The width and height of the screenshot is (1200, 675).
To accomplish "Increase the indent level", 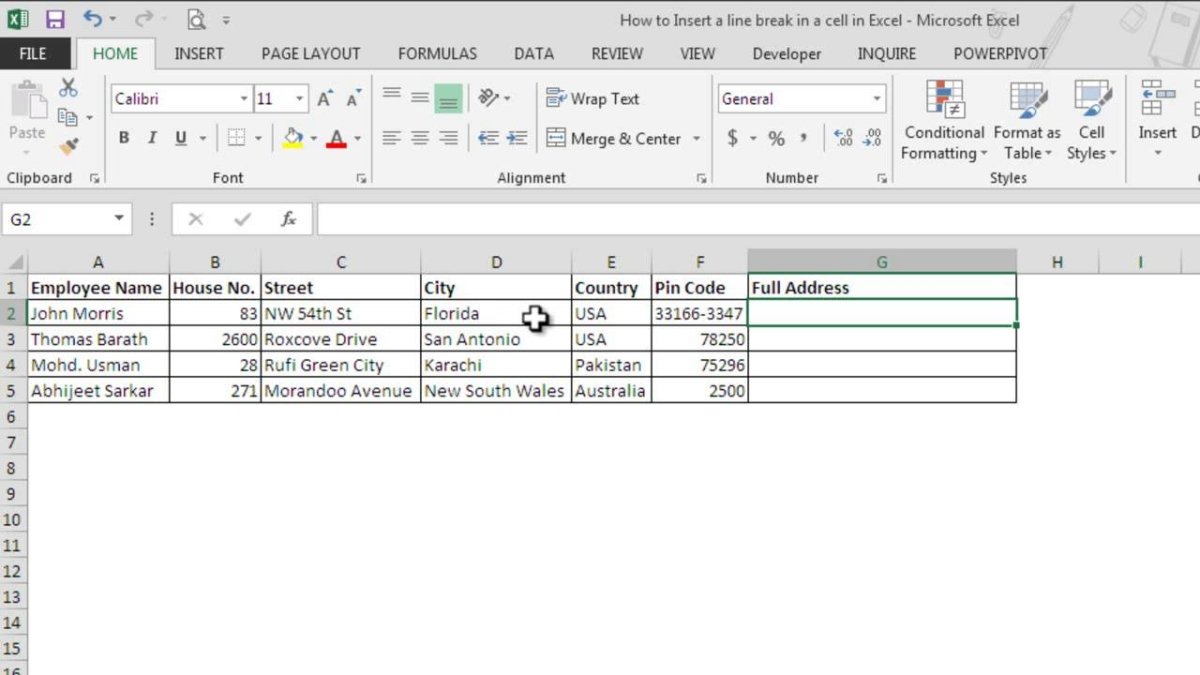I will click(516, 138).
